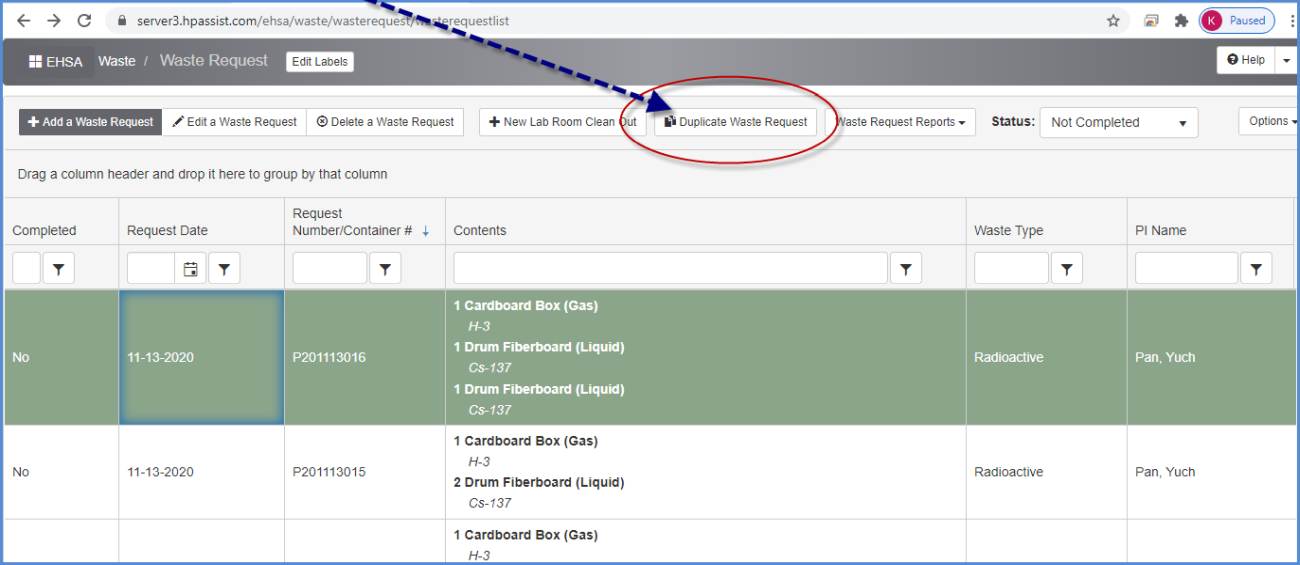Select the row with request P201113015
The width and height of the screenshot is (1300, 565).
329,472
